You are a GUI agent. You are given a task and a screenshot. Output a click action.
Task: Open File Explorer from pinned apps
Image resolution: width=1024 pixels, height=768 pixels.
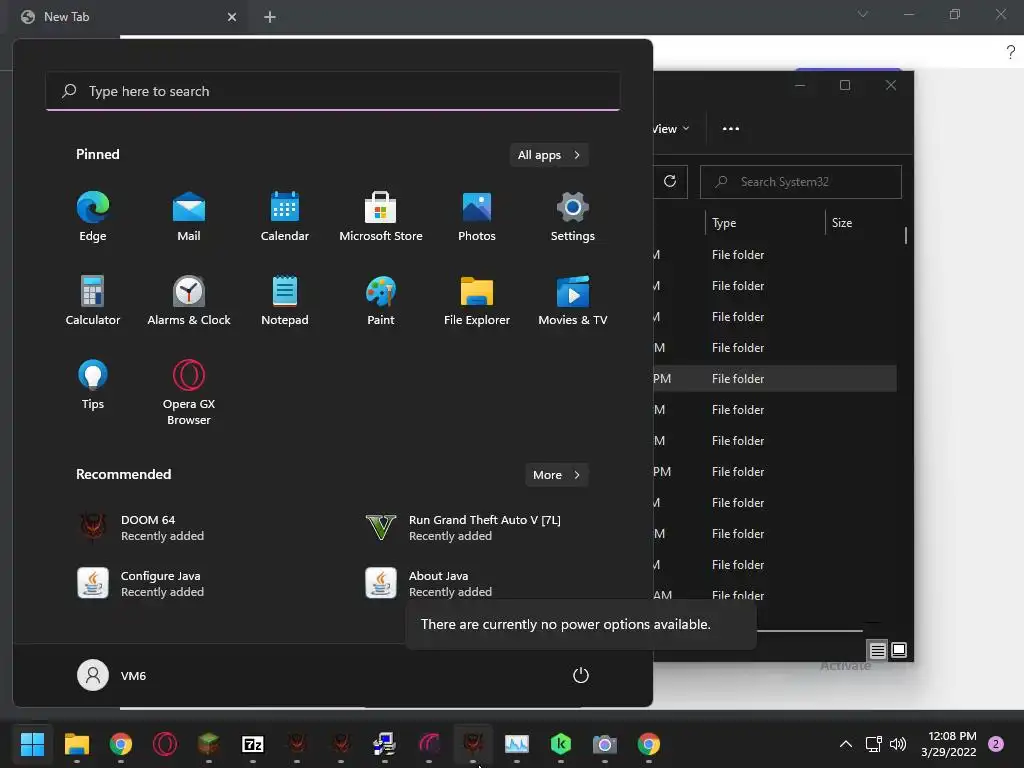[x=477, y=300]
